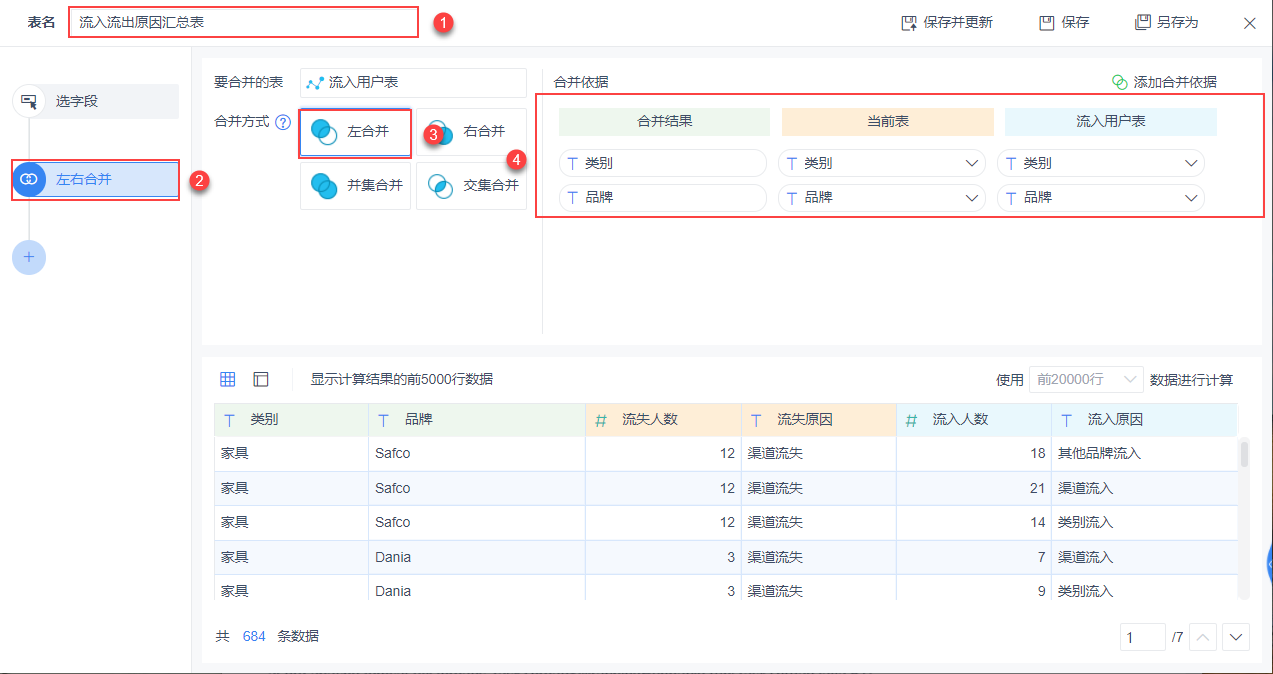Switch to table grid view icon
The width and height of the screenshot is (1273, 674).
[228, 379]
